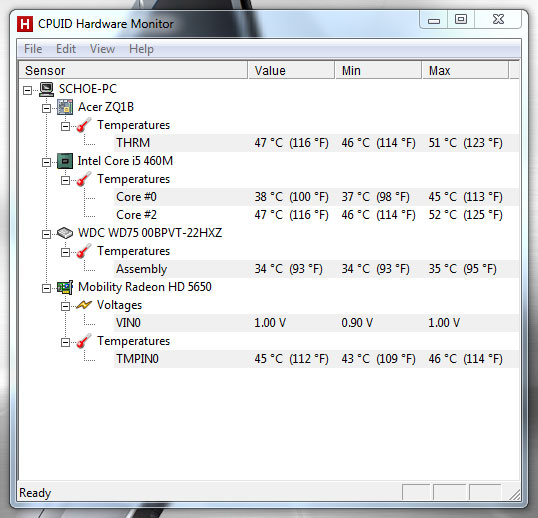The image size is (538, 518).
Task: Click the Intel Core i5 460M chip icon
Action: click(65, 161)
